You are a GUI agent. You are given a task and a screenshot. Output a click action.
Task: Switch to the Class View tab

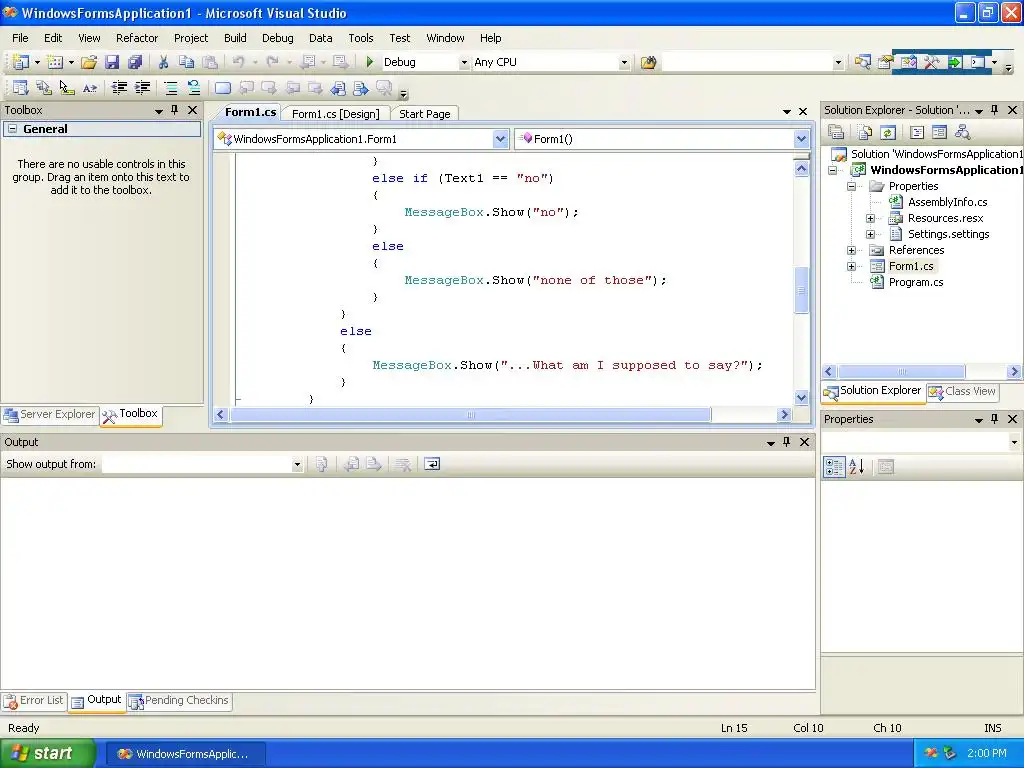[x=963, y=391]
